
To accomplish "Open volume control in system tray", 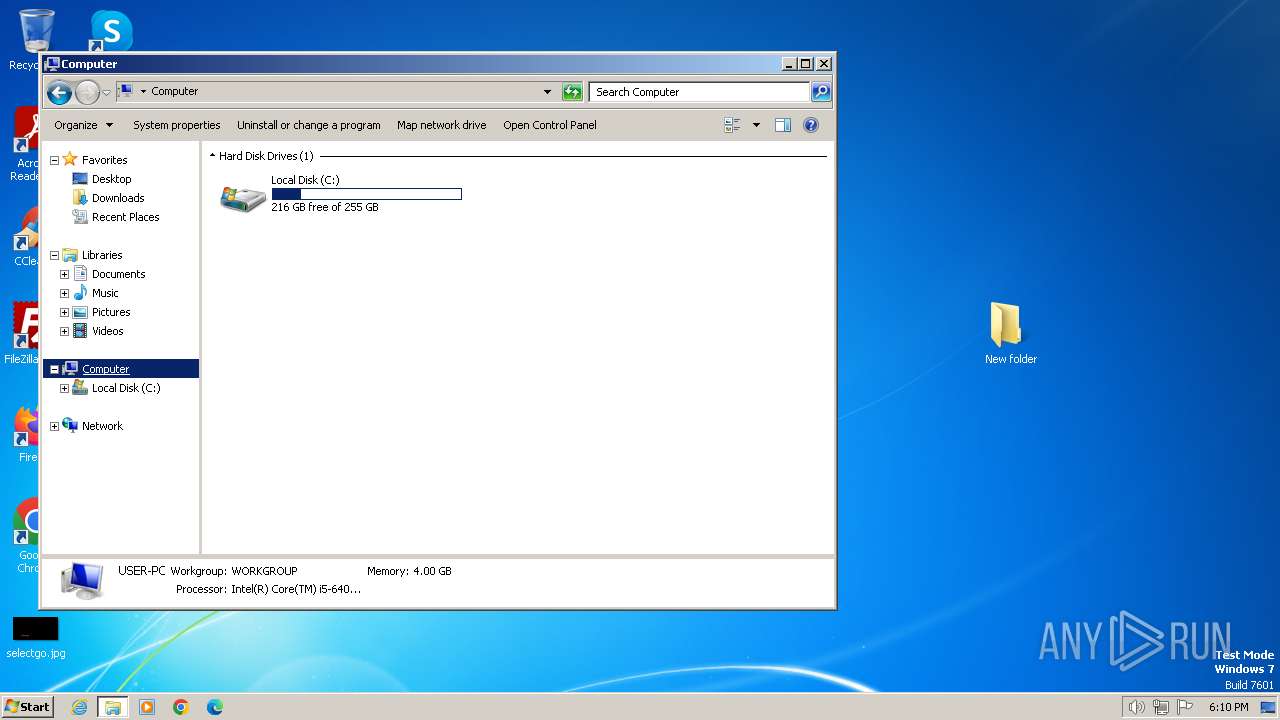I will pyautogui.click(x=1136, y=707).
